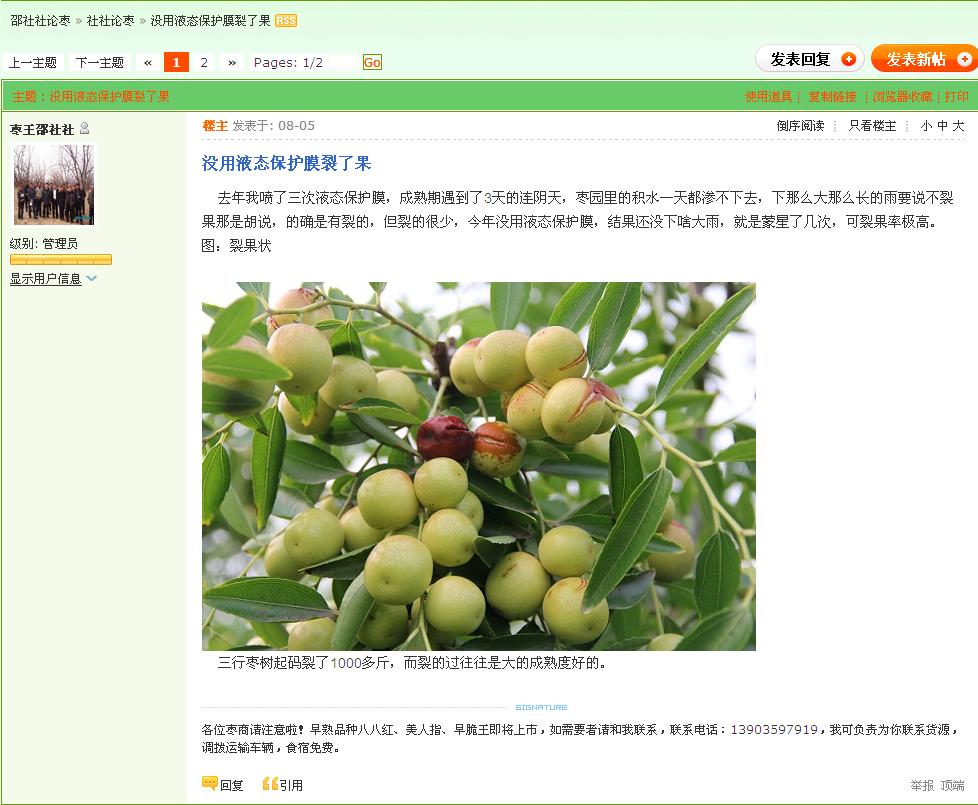Click 发表回复 button
This screenshot has width=978, height=805.
pyautogui.click(x=810, y=59)
